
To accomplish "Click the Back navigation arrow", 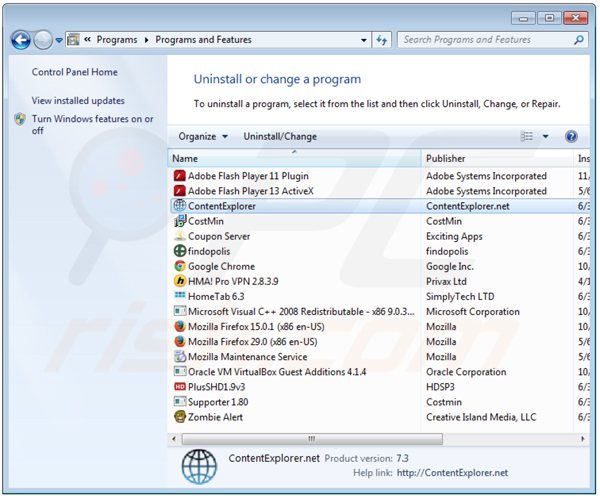I will pos(21,40).
